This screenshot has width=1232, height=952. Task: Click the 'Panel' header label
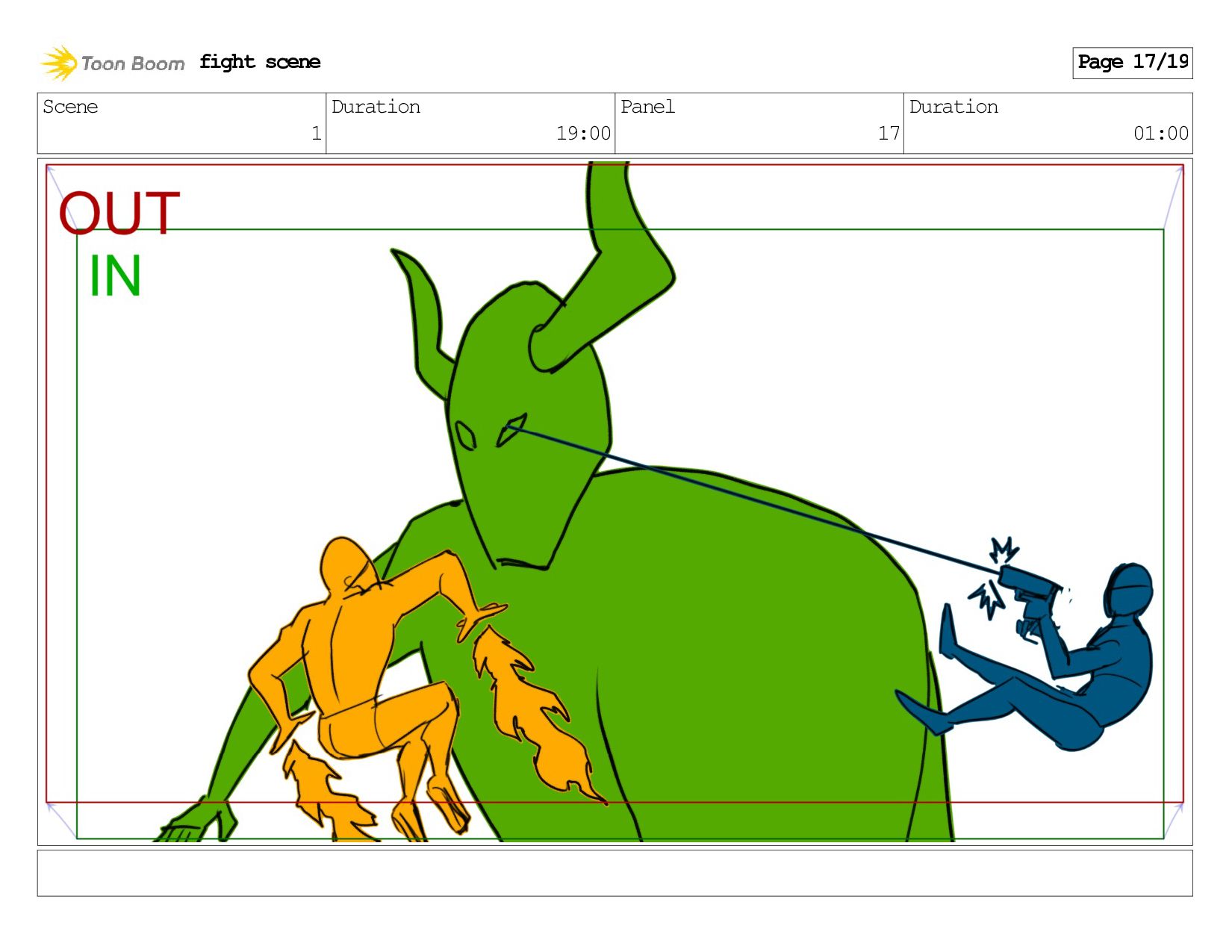[647, 107]
